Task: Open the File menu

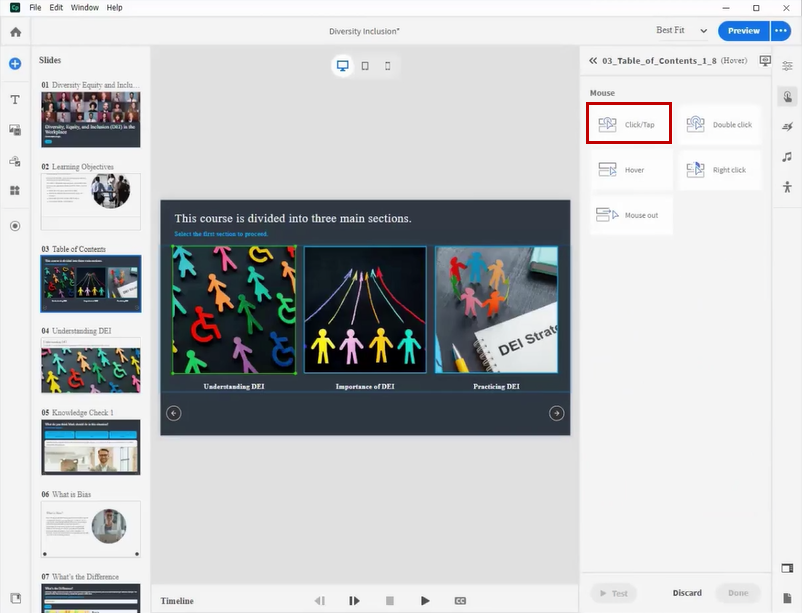Action: click(35, 8)
